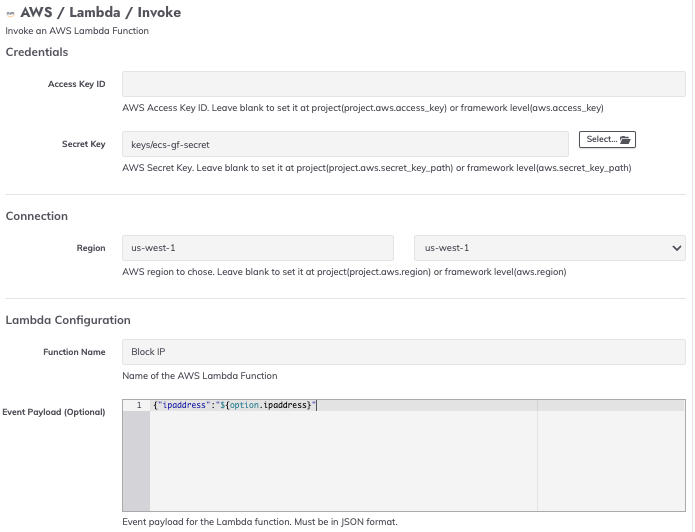Click line number 1 in payload editor gutter
695x532 pixels.
click(x=139, y=405)
